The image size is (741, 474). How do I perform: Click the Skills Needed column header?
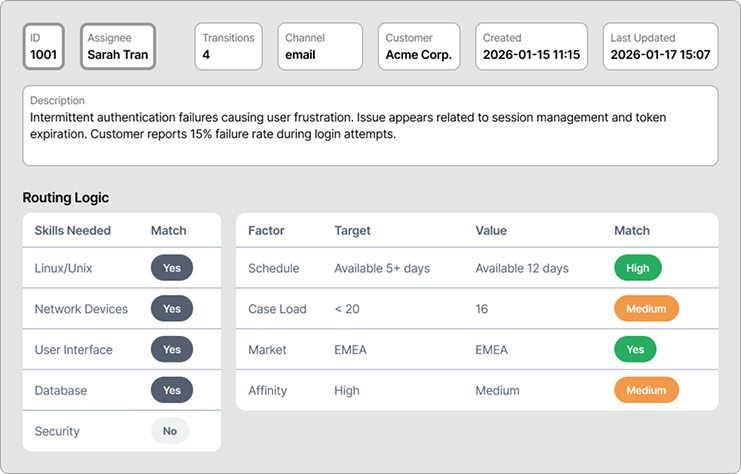pyautogui.click(x=73, y=231)
